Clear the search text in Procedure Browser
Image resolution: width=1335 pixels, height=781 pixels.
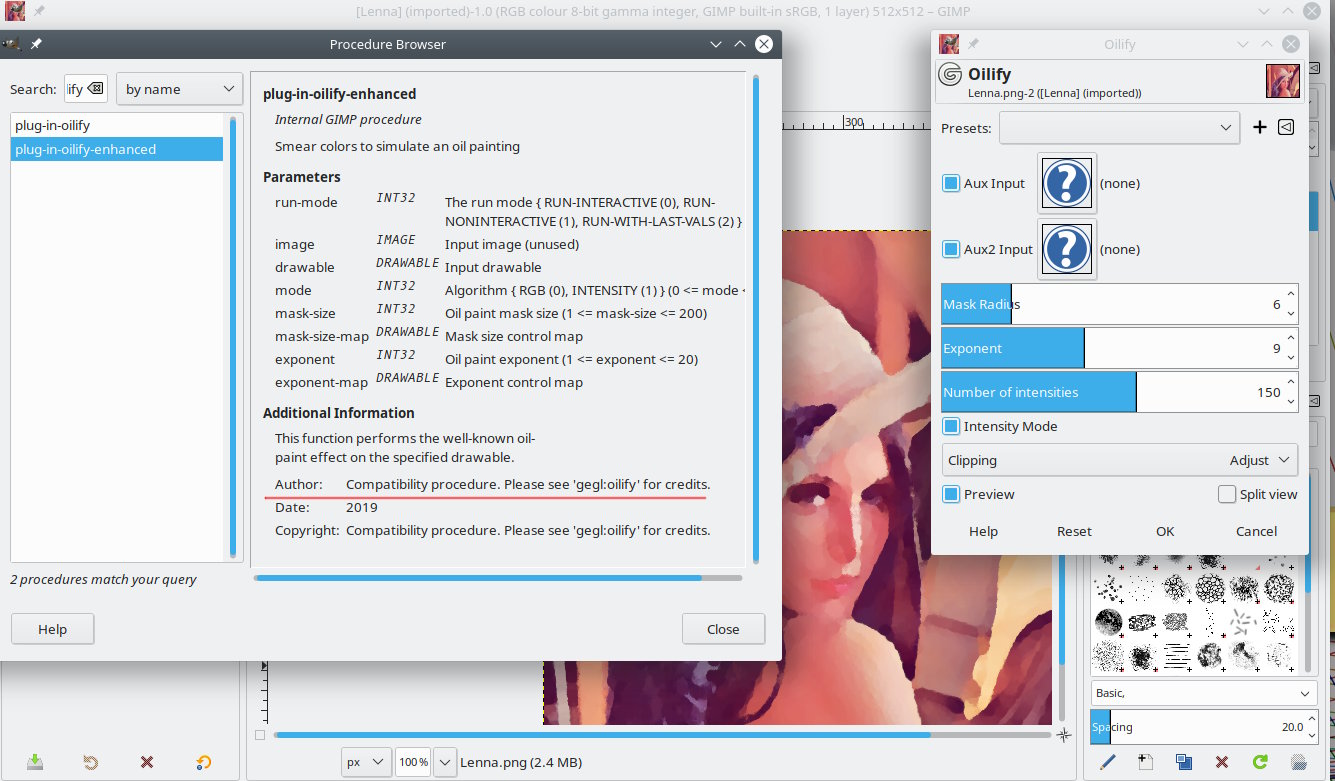[x=95, y=89]
